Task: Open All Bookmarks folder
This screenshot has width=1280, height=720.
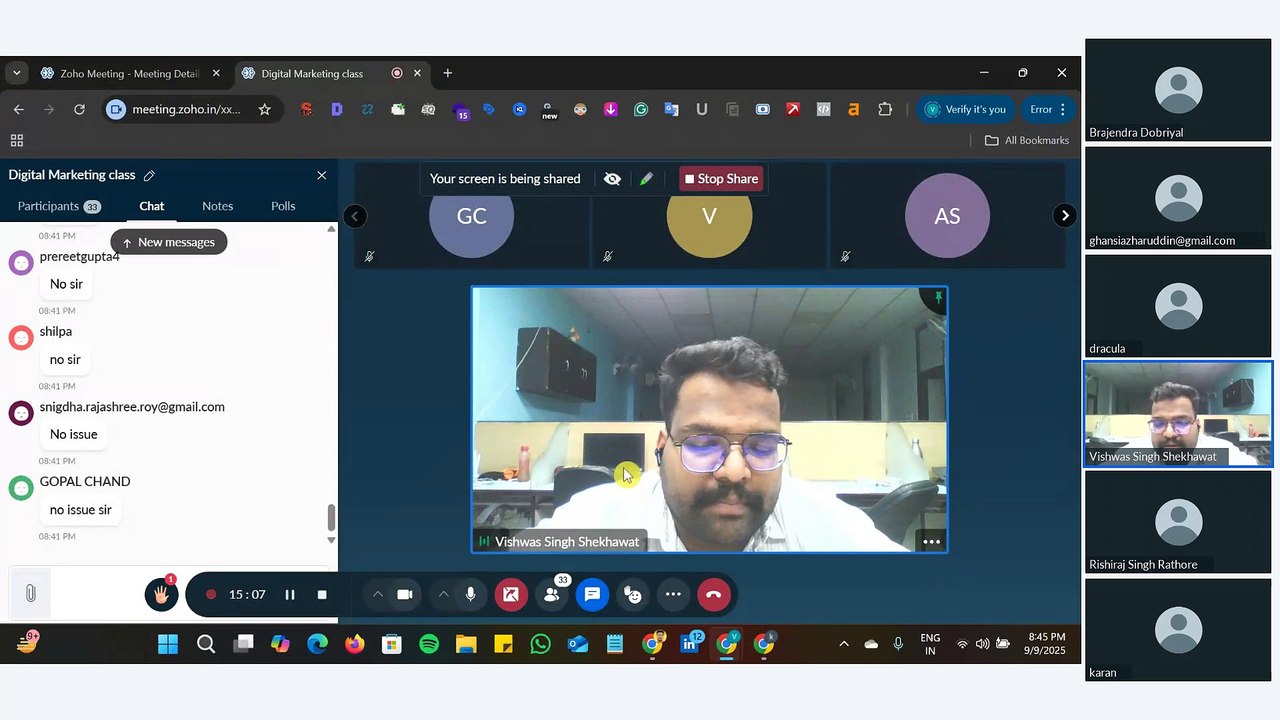Action: click(x=1027, y=140)
